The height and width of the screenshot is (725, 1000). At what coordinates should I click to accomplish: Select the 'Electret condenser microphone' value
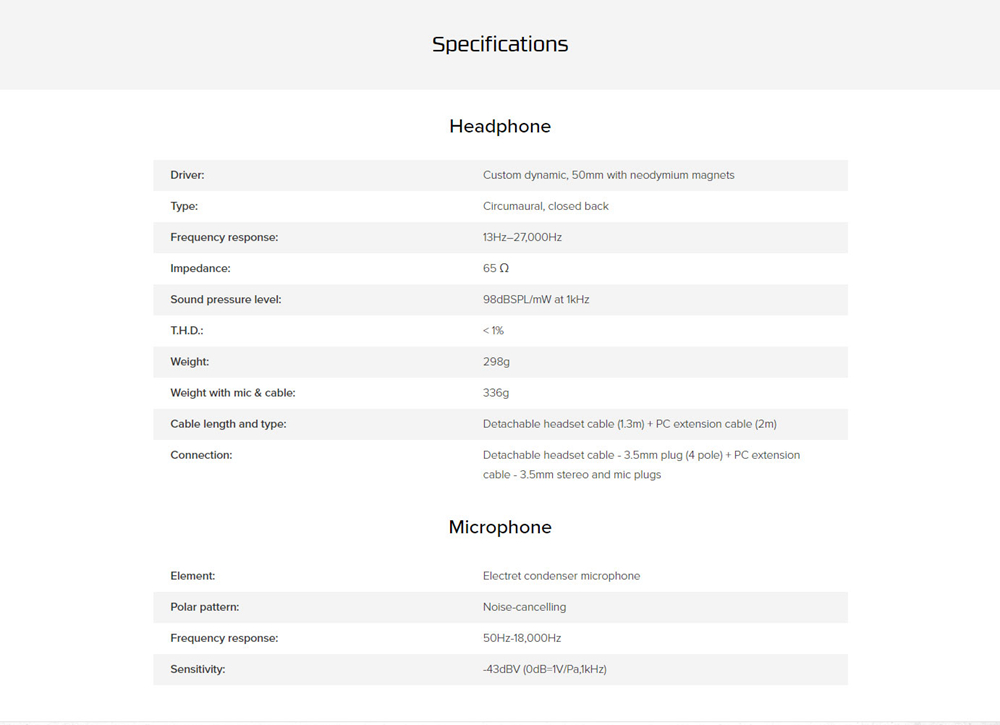point(561,576)
